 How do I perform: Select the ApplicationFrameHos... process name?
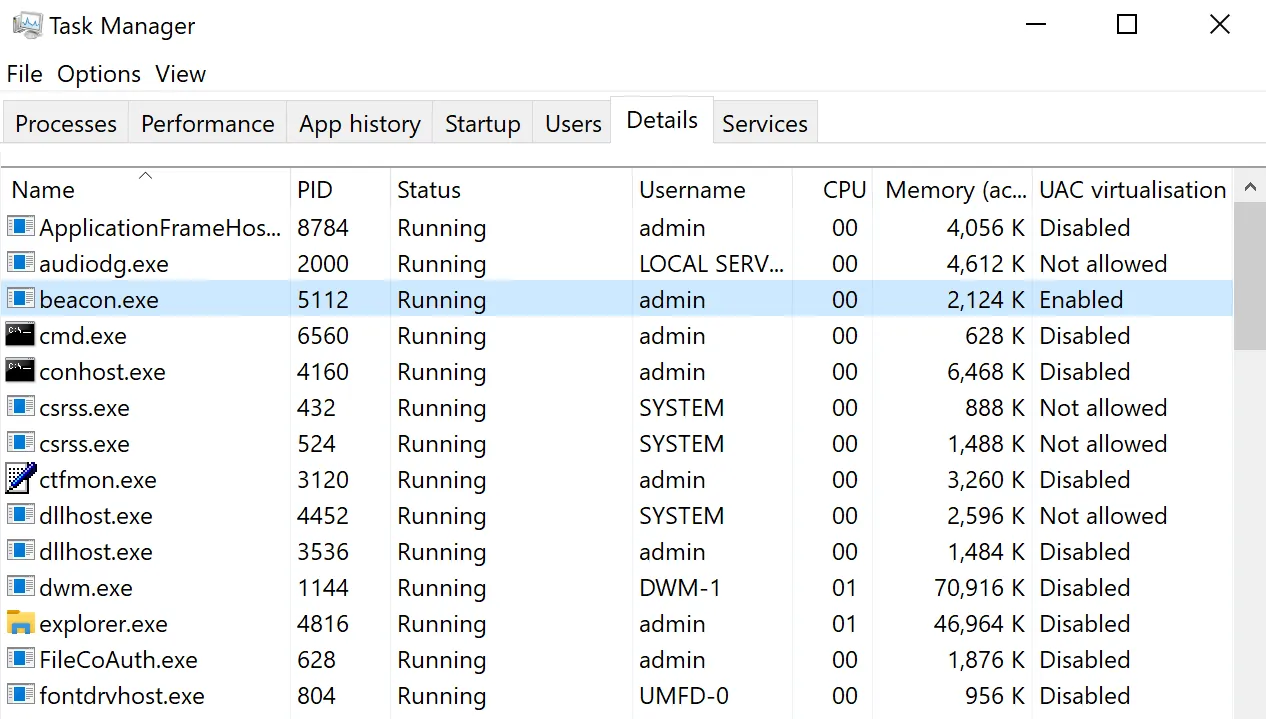tap(160, 227)
